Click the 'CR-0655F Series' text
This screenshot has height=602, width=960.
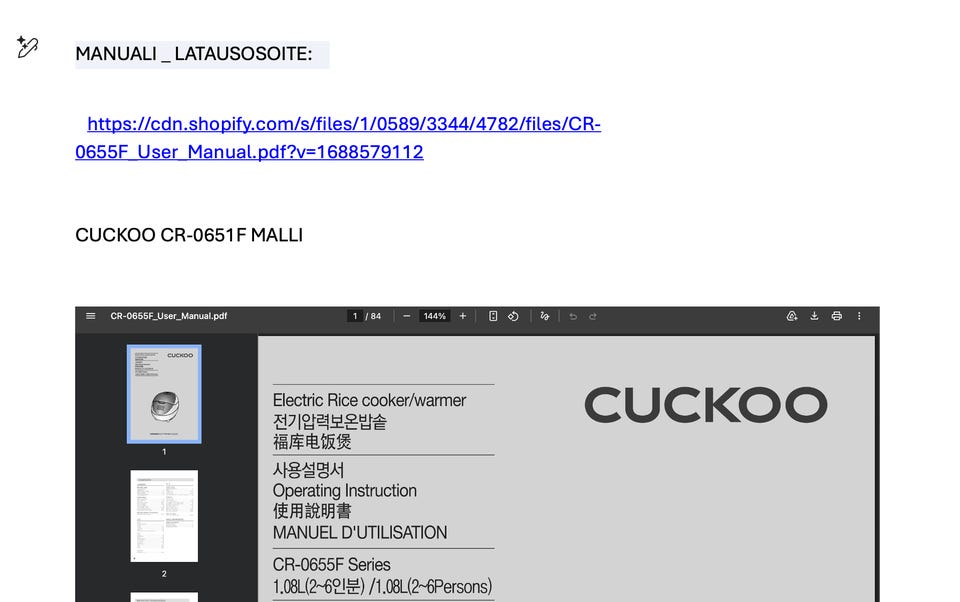point(331,565)
